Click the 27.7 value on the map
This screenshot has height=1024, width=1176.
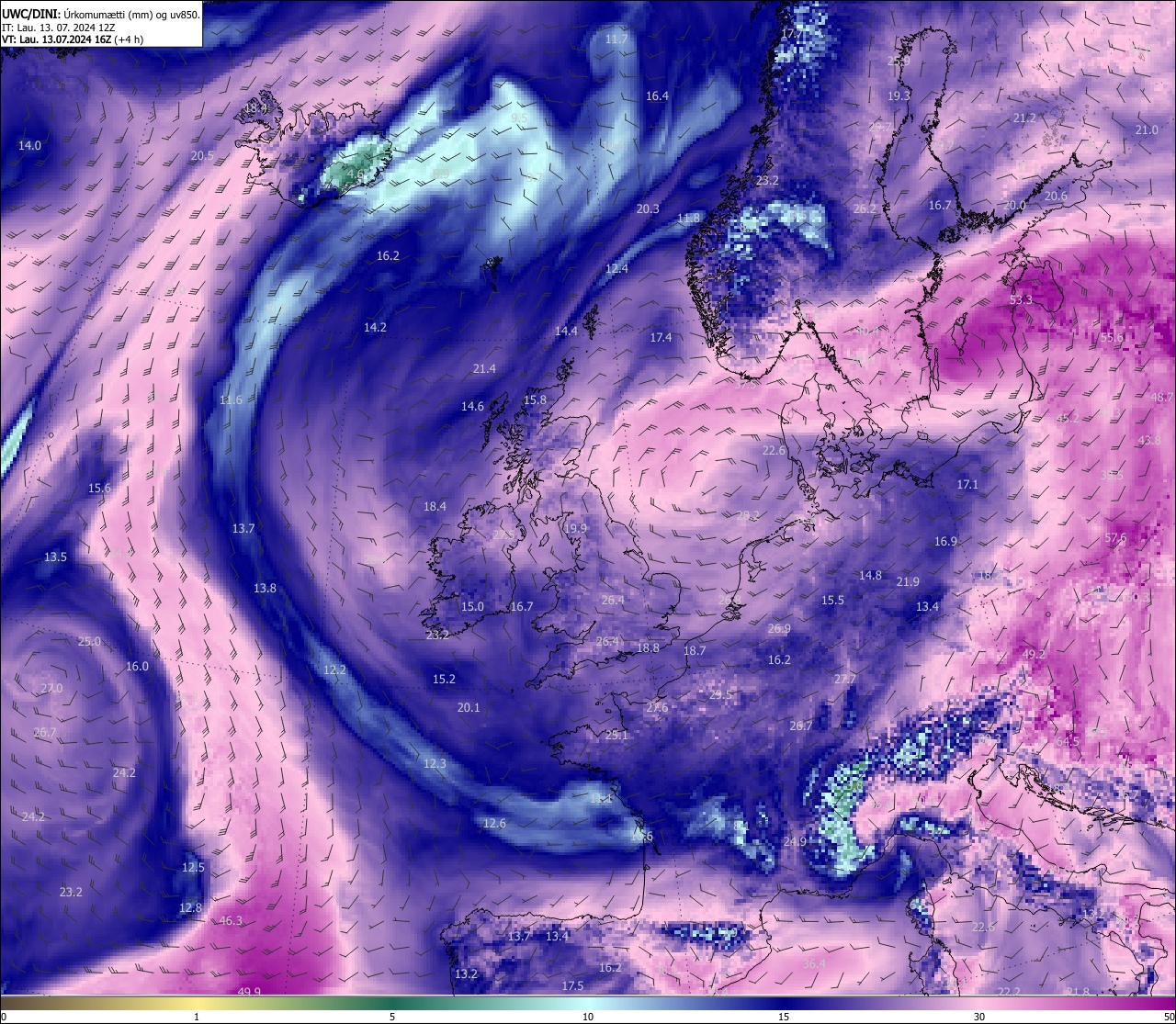point(844,679)
